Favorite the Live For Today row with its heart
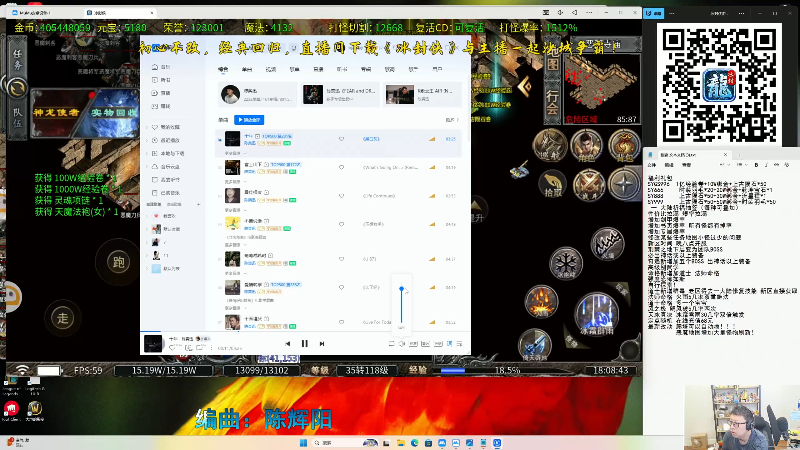This screenshot has width=800, height=450. [x=341, y=322]
